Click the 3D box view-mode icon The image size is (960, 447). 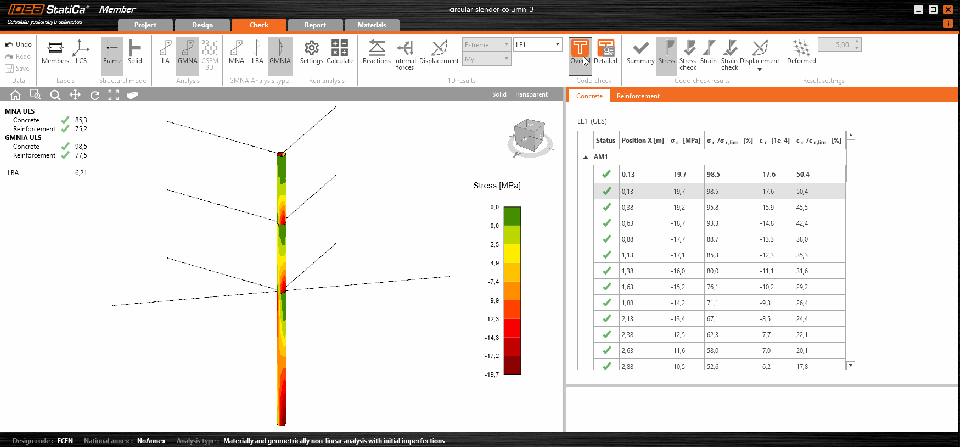133,95
